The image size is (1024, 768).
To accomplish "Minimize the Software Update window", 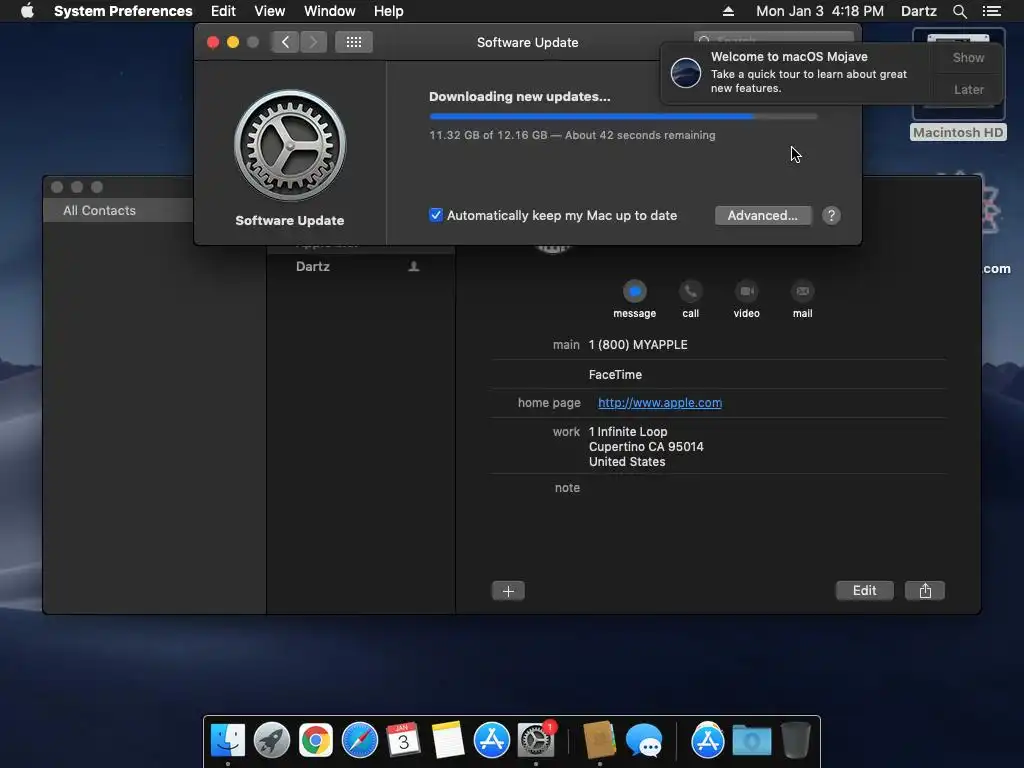I will pos(232,42).
